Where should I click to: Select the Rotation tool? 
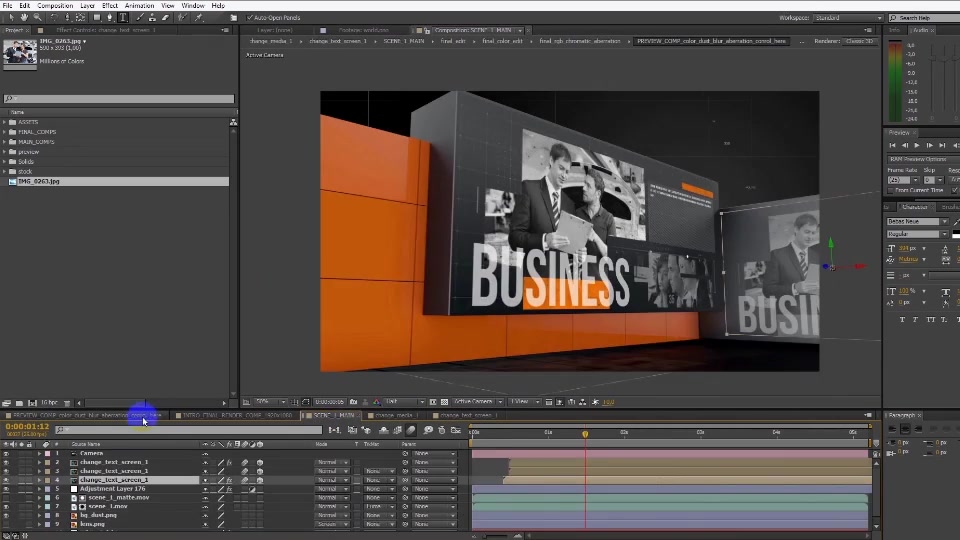[x=54, y=18]
